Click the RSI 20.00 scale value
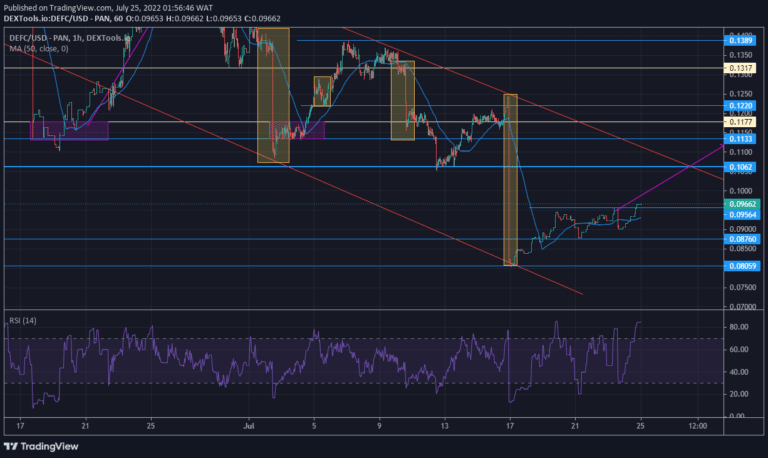The height and width of the screenshot is (458, 768). click(739, 394)
